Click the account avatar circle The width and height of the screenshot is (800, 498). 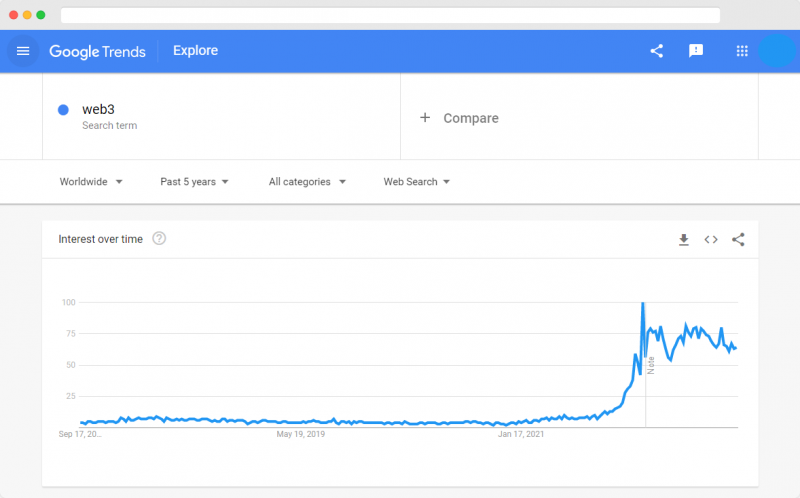tap(777, 51)
